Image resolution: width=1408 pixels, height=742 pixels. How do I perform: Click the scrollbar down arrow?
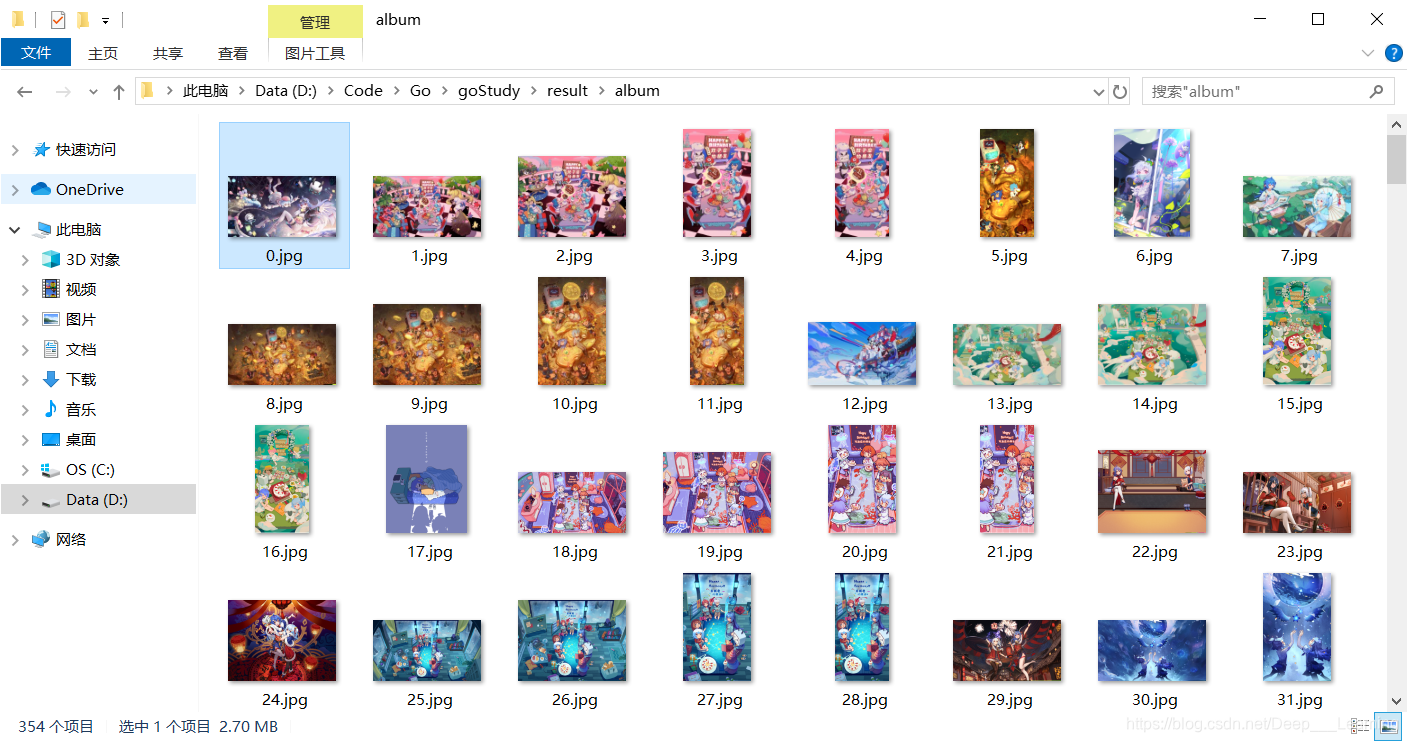1397,701
